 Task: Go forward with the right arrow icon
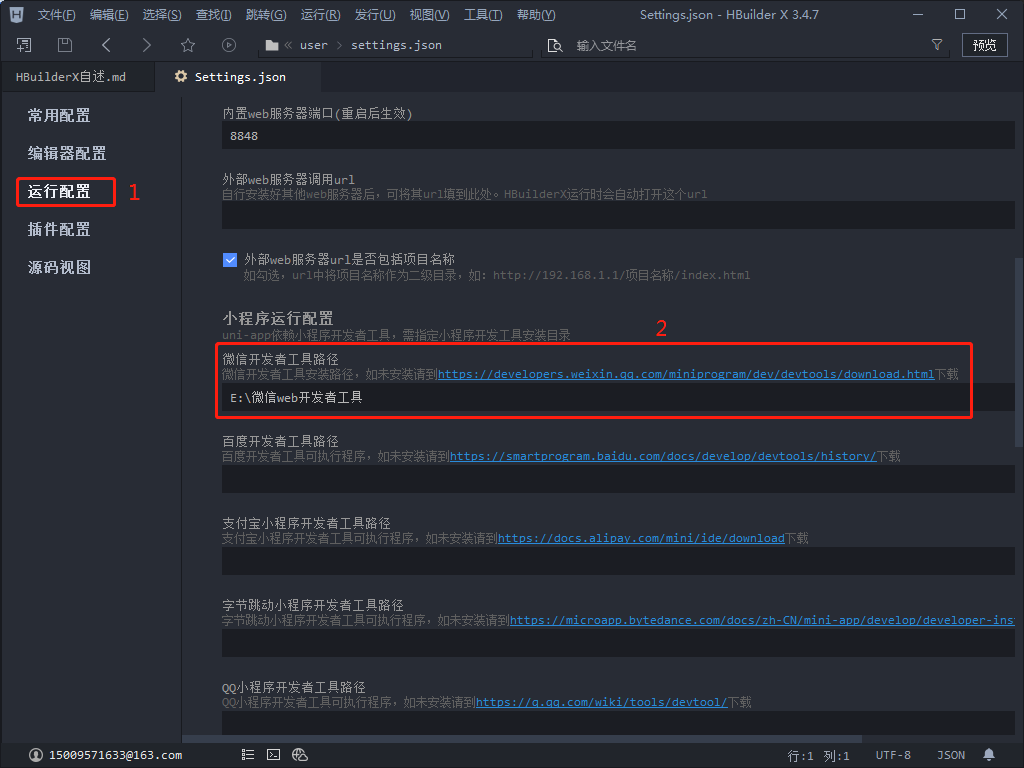[146, 45]
